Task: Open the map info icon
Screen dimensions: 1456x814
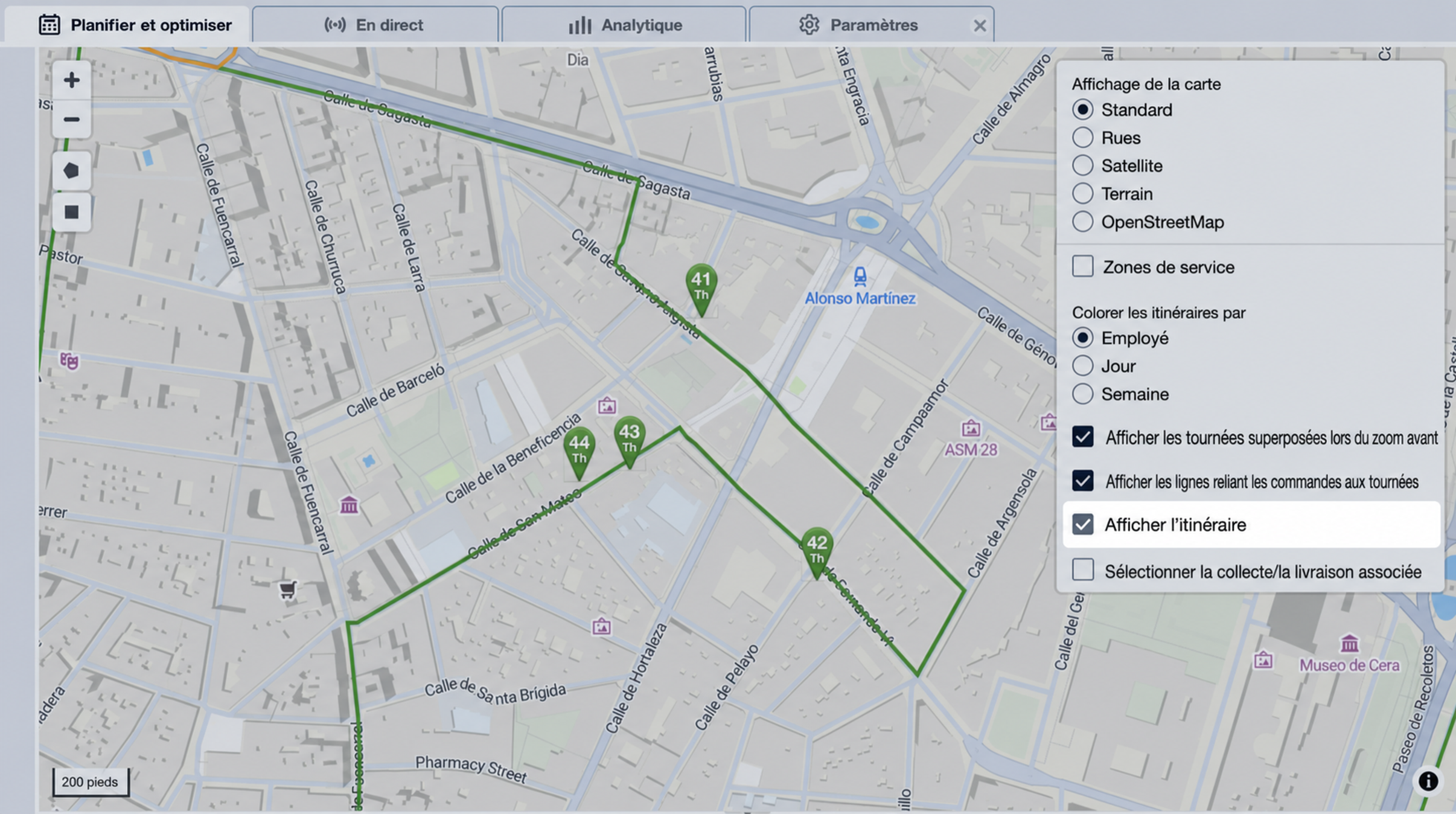Action: click(1428, 781)
